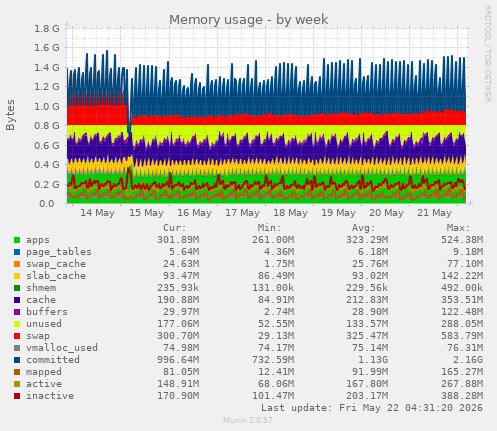
Task: Click swap max value 583.79M
Action: (x=462, y=336)
